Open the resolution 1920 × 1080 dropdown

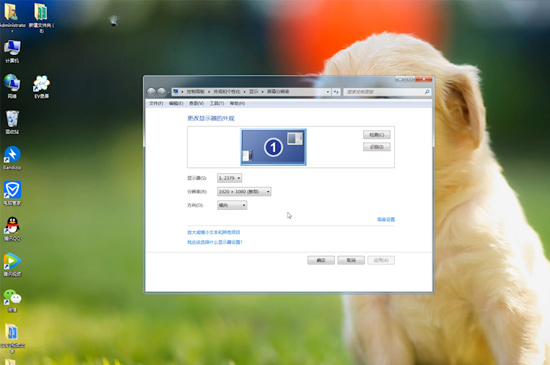(x=244, y=192)
